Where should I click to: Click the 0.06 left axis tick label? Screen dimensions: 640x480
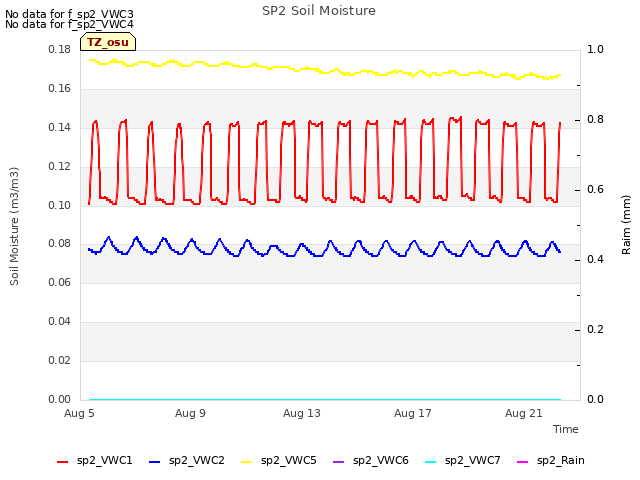click(x=60, y=282)
